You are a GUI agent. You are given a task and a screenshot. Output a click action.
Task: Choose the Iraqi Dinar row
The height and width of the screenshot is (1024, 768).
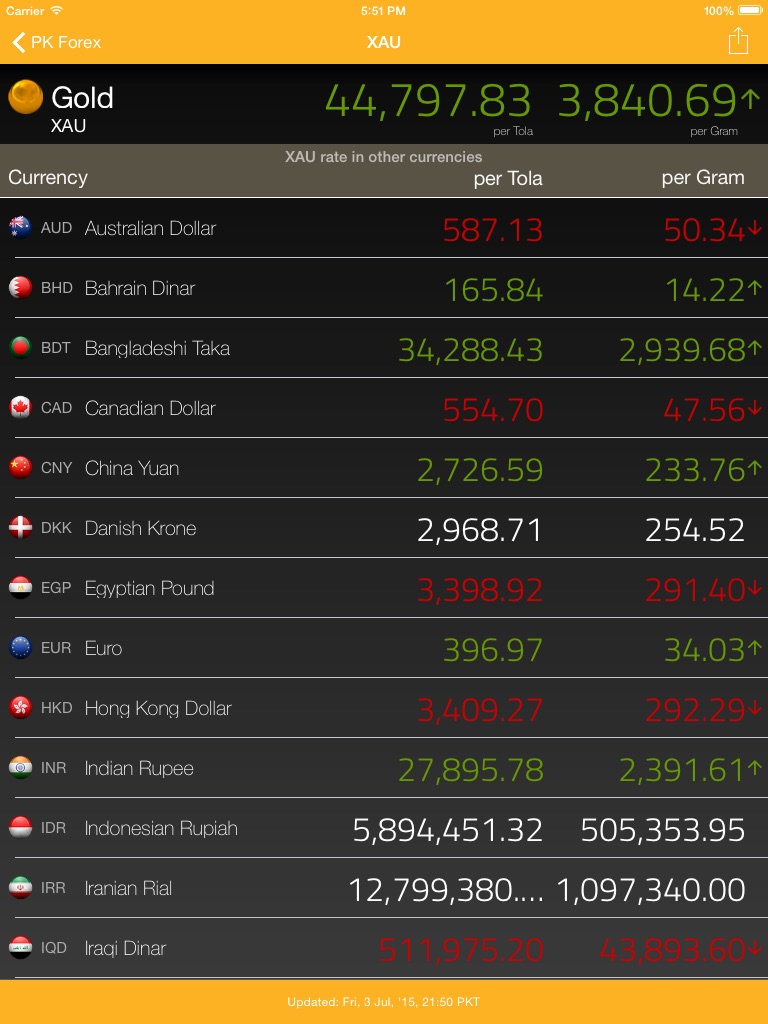384,948
